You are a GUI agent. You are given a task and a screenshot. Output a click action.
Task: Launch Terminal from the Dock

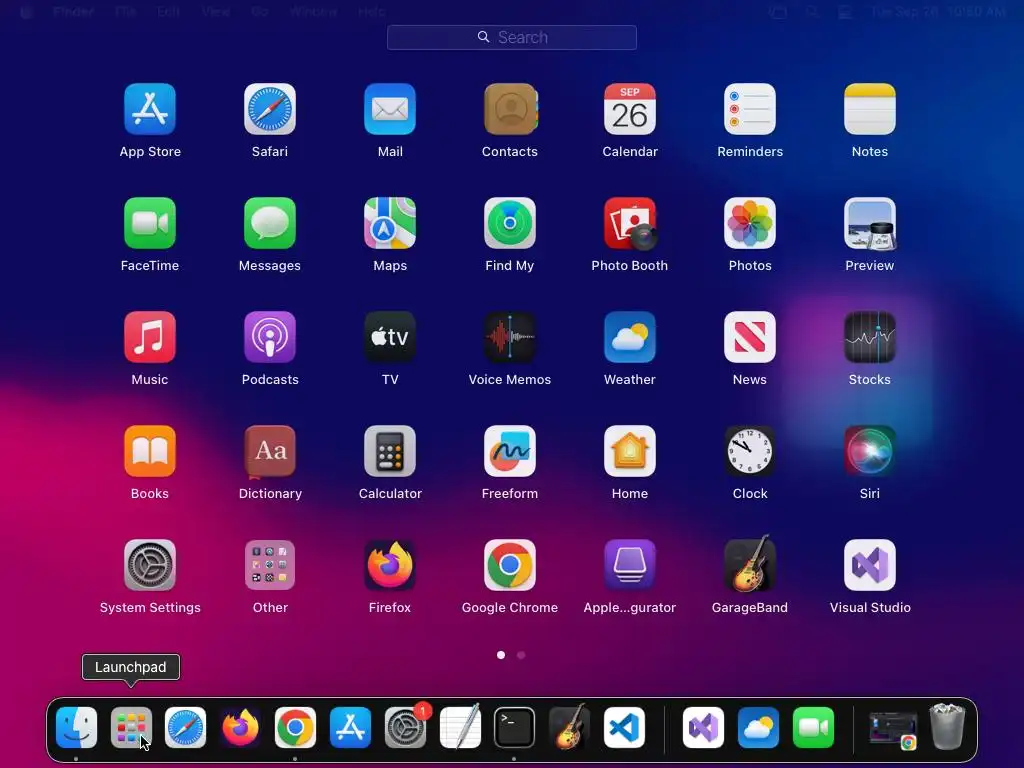pyautogui.click(x=515, y=728)
